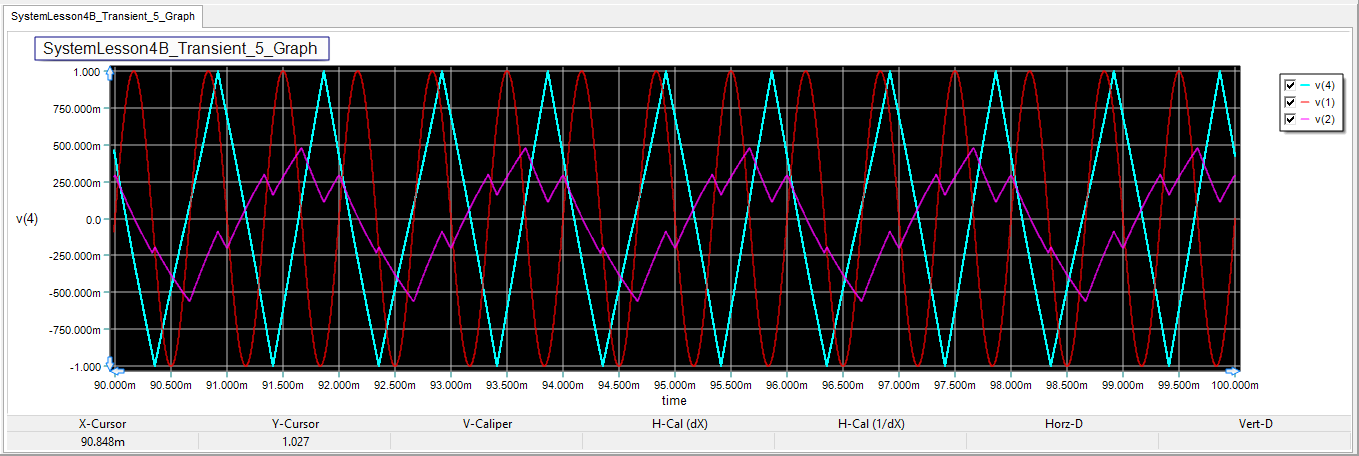Click the 95.000m tick label on time axis

(676, 385)
